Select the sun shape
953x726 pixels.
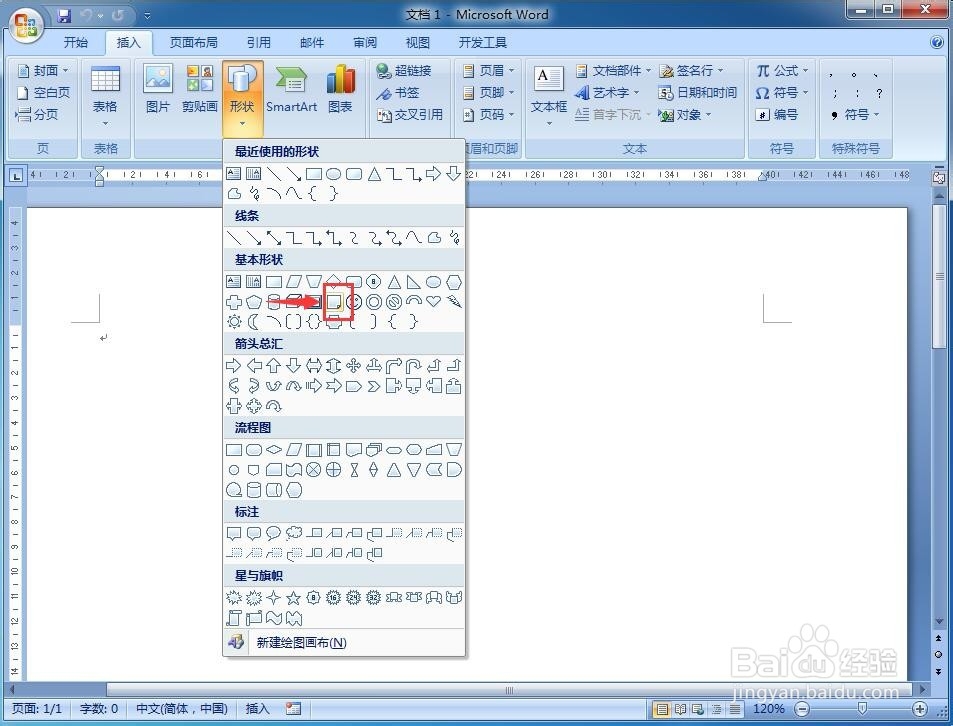click(x=234, y=321)
